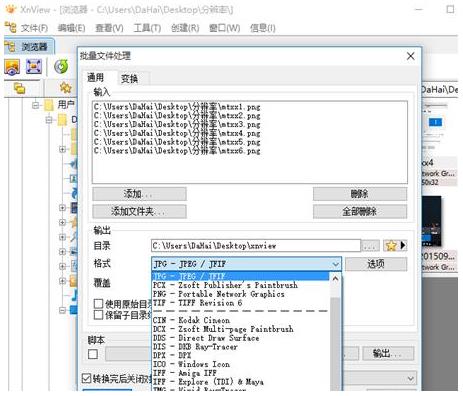
Task: Click the format list scrollbar thumb
Action: (335, 343)
